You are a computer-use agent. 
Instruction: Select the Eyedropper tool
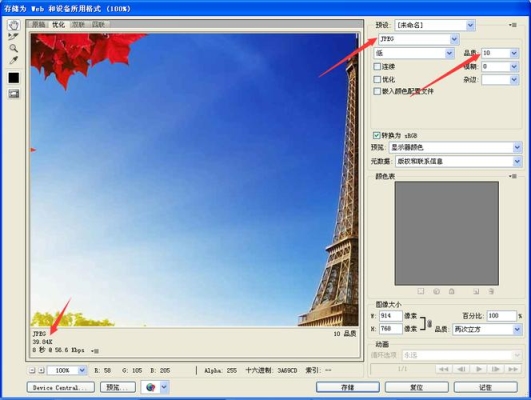[13, 60]
